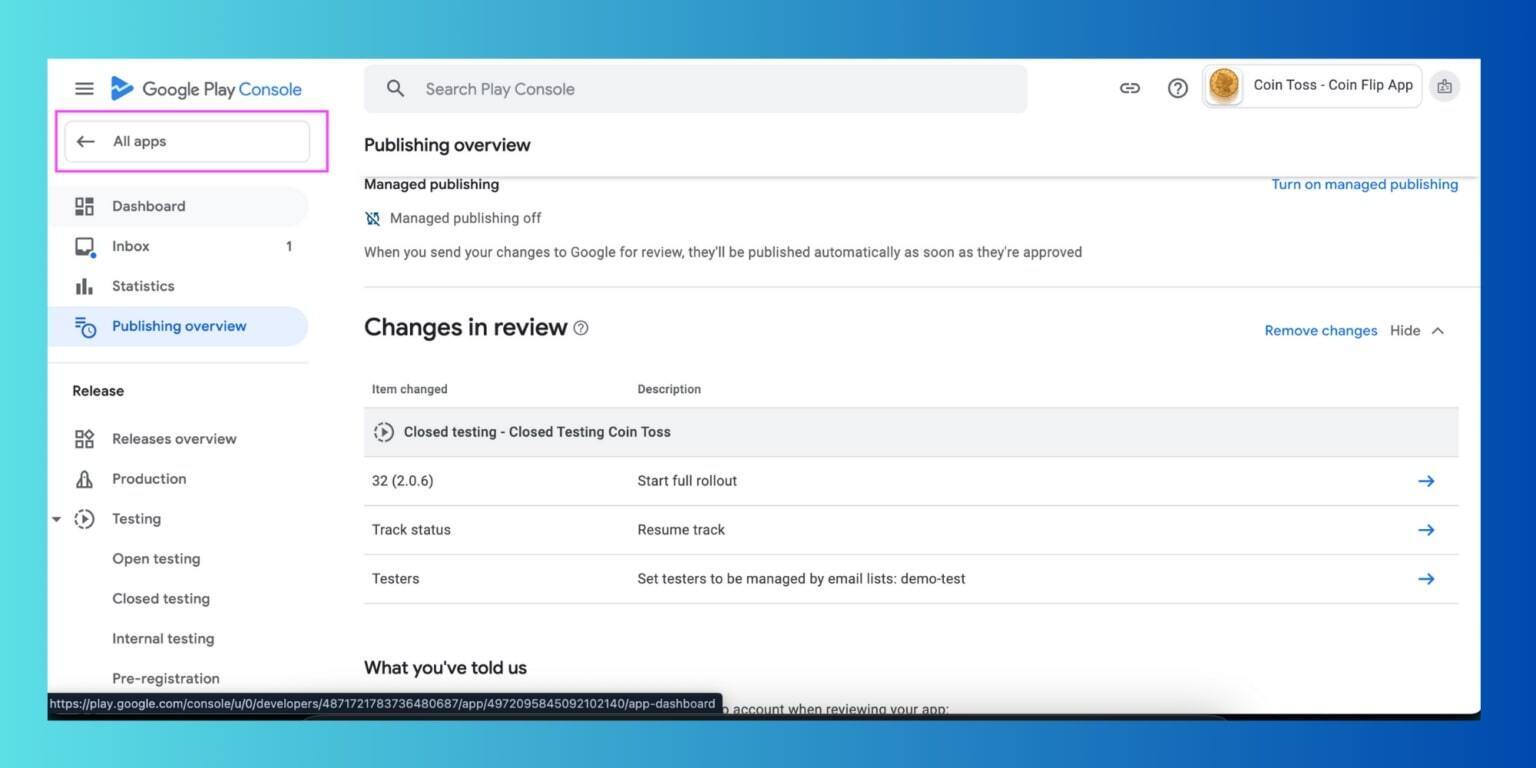Click the Releases overview shapes icon

pos(85,439)
